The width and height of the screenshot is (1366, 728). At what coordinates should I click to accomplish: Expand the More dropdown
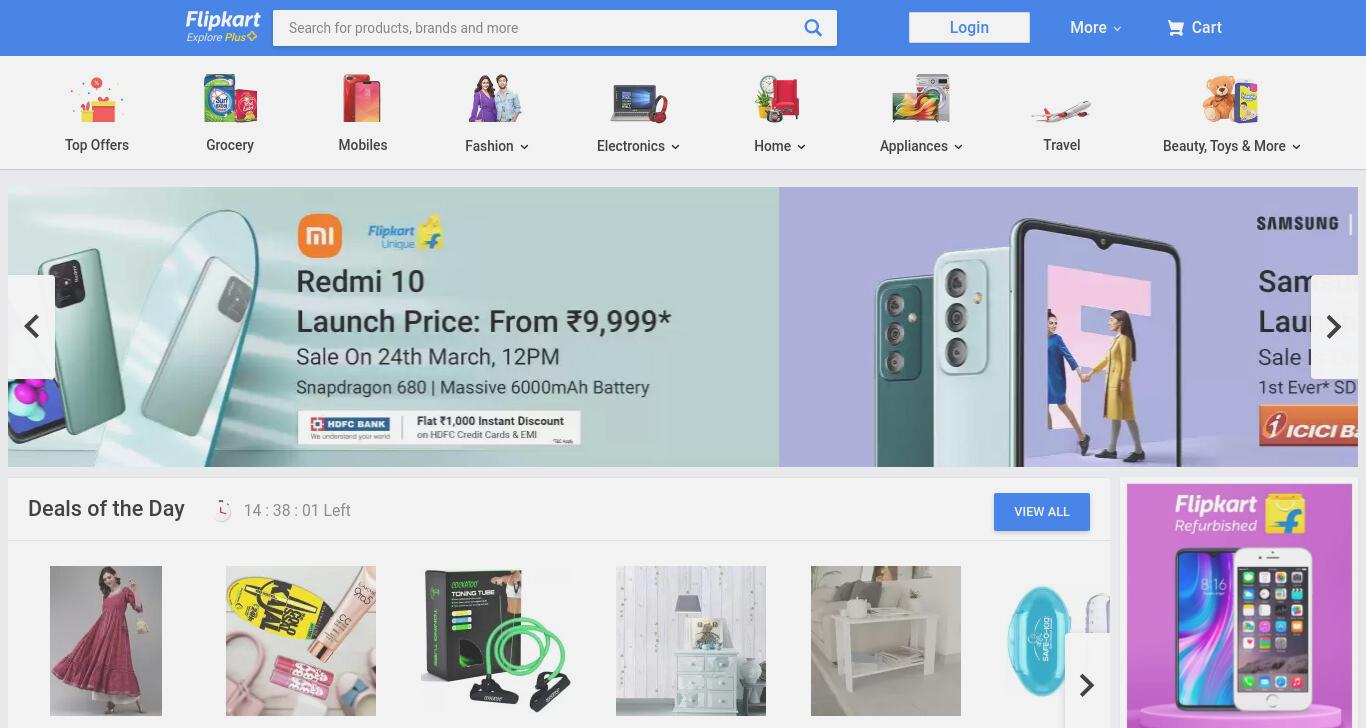tap(1095, 28)
